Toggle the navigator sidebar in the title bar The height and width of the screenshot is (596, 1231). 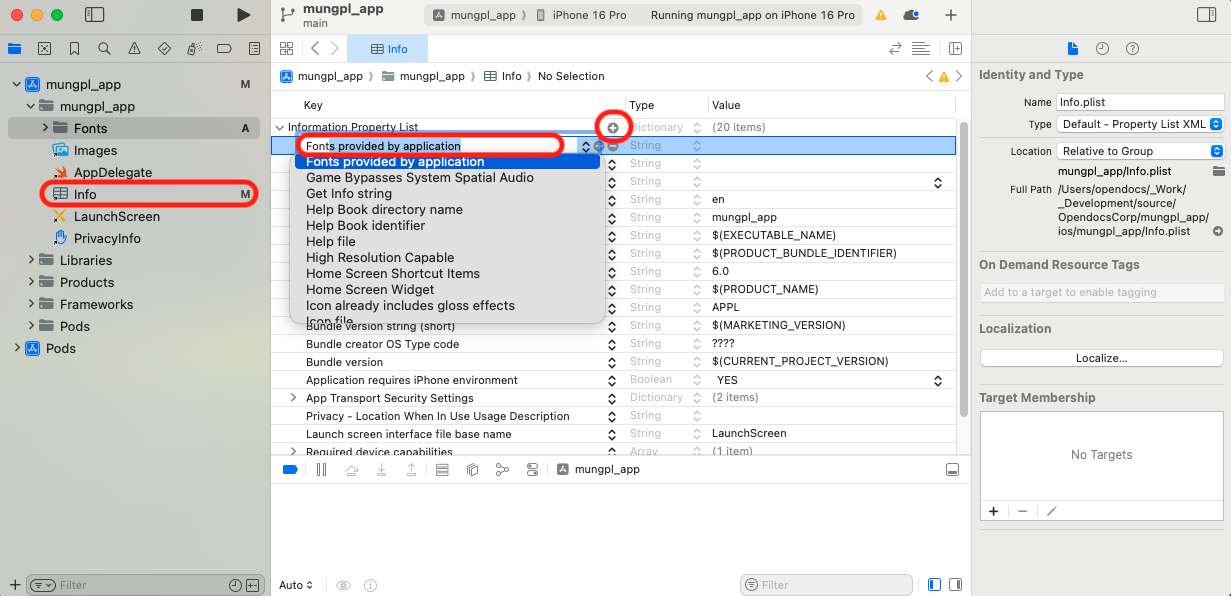[x=94, y=15]
